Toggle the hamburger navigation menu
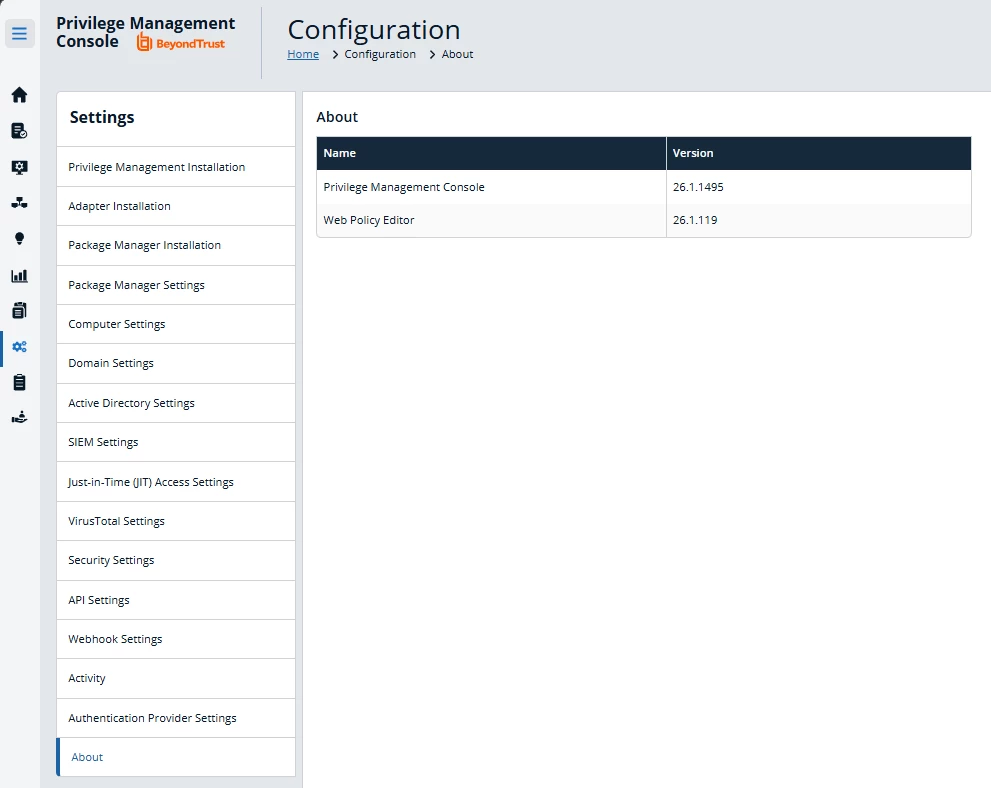The image size is (991, 788). coord(20,33)
